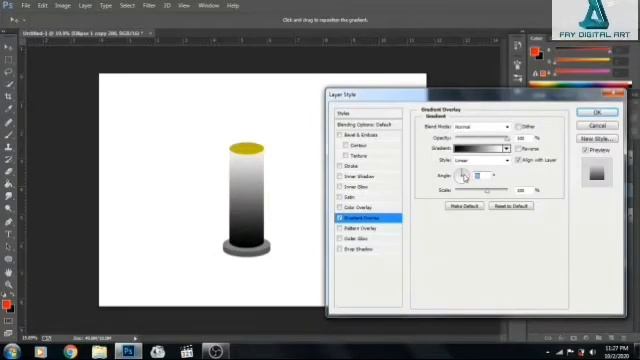Enable Drop Shadow checkbox
Viewport: 640px width, 360px height.
pyautogui.click(x=340, y=249)
